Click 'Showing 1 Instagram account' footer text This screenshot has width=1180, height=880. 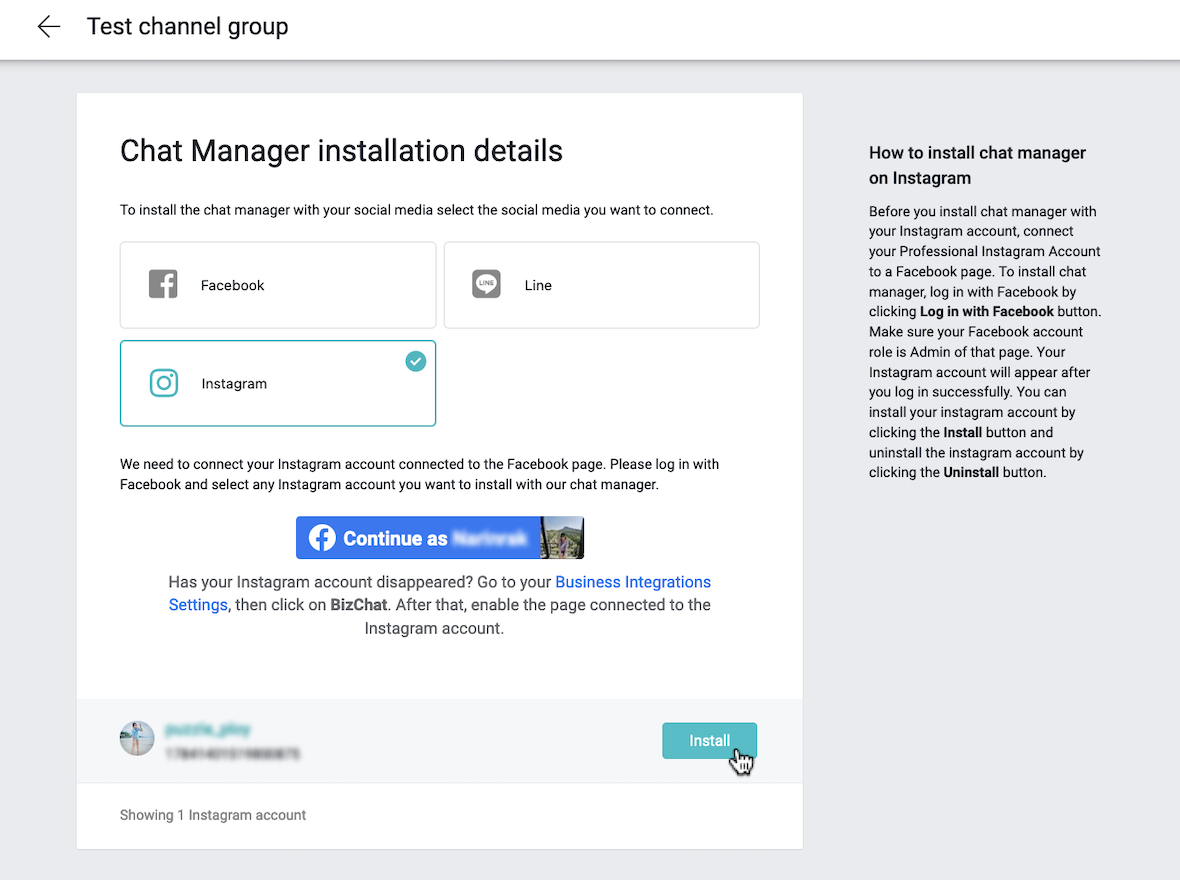pos(213,815)
